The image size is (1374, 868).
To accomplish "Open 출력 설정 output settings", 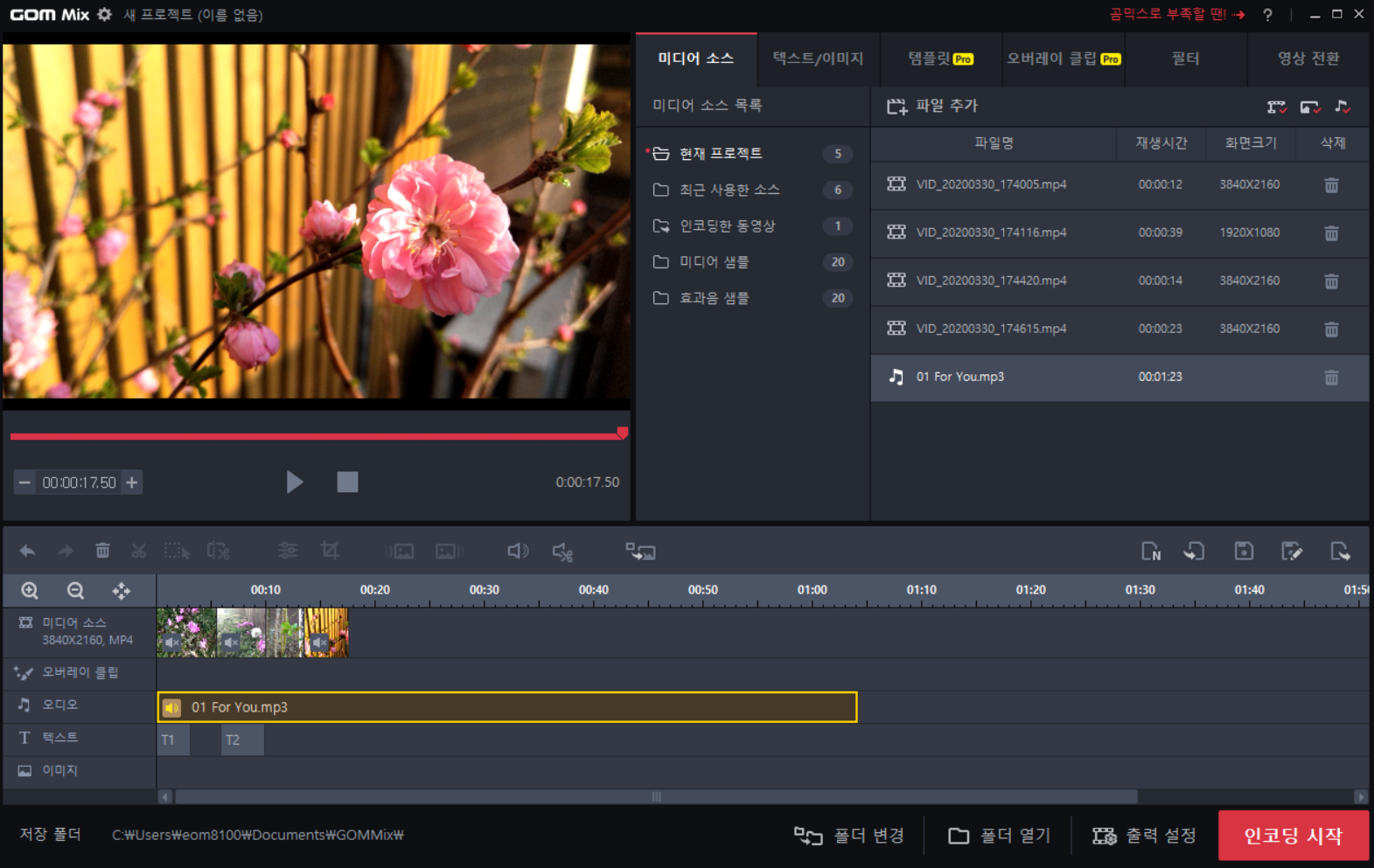I will pos(1145,836).
